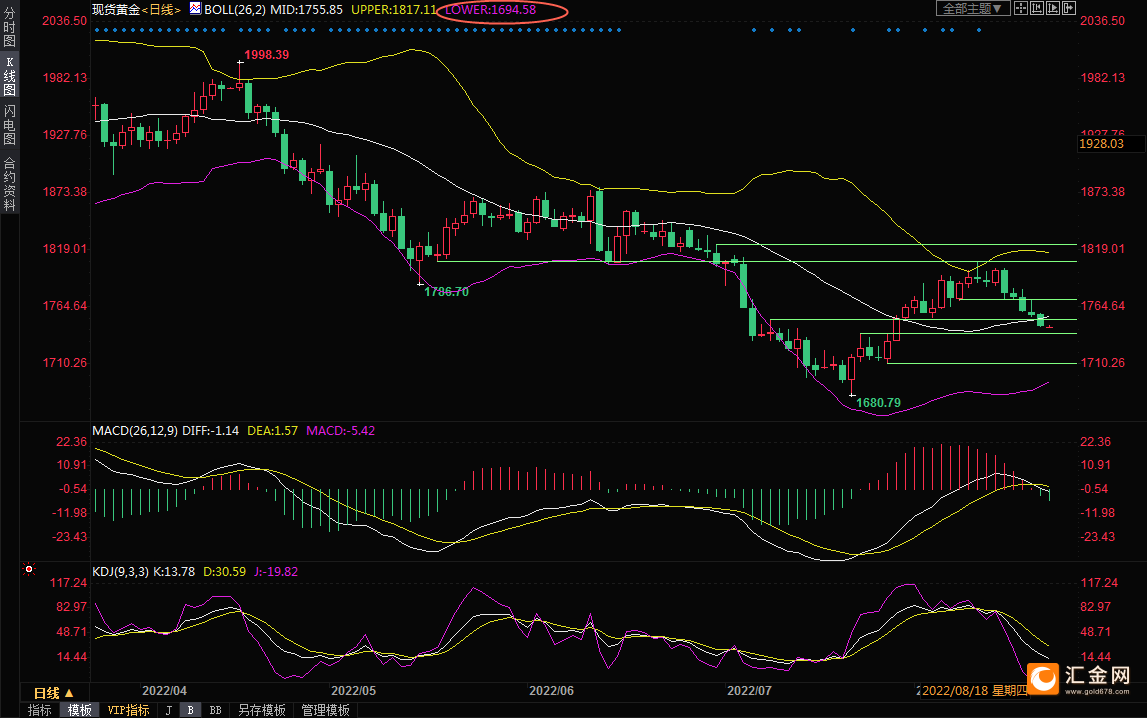Click the 1680.79 low price label
The width and height of the screenshot is (1147, 718).
point(879,403)
